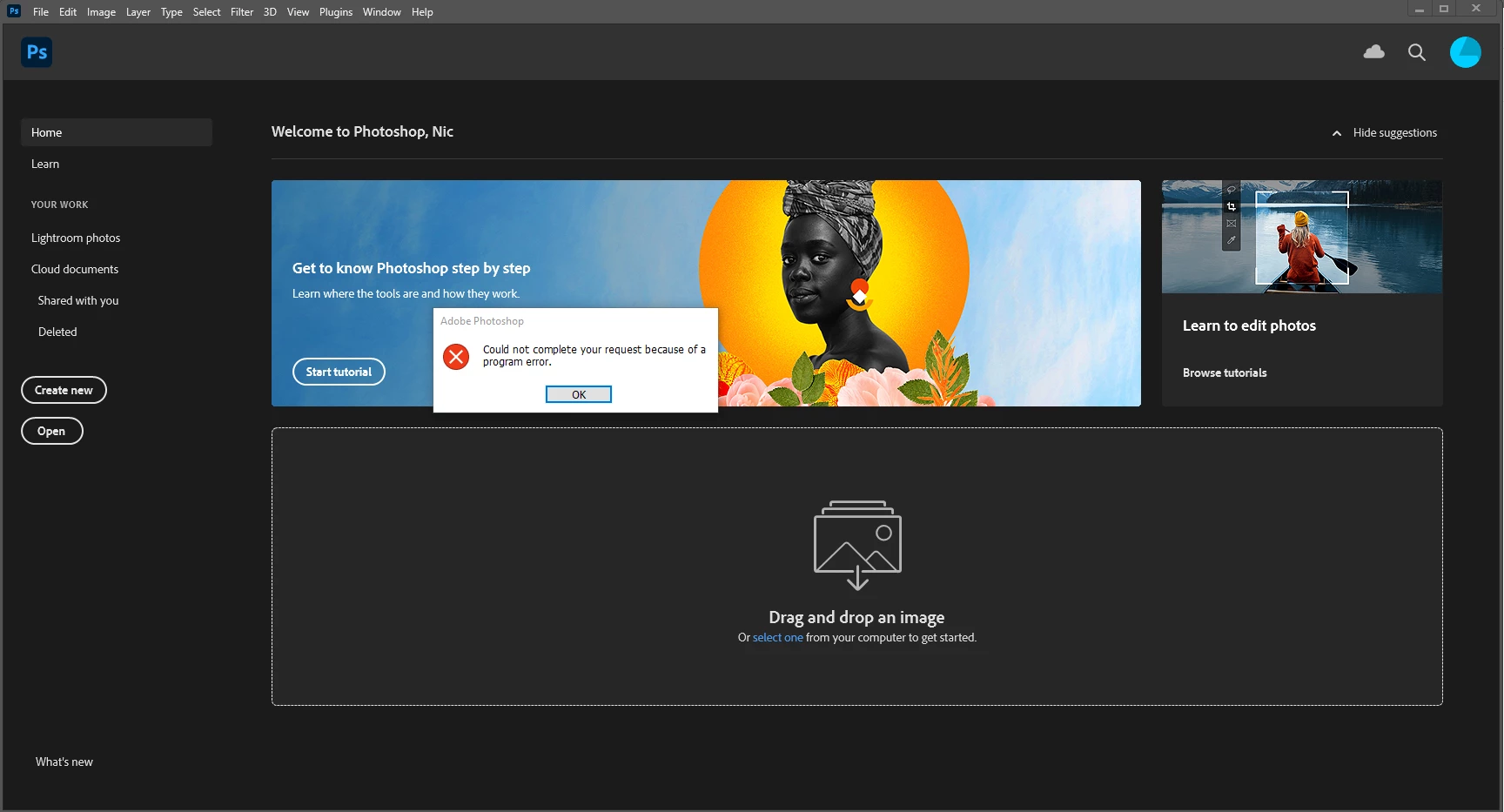1504x812 pixels.
Task: Click the Learn to edit photos heading
Action: click(x=1249, y=325)
